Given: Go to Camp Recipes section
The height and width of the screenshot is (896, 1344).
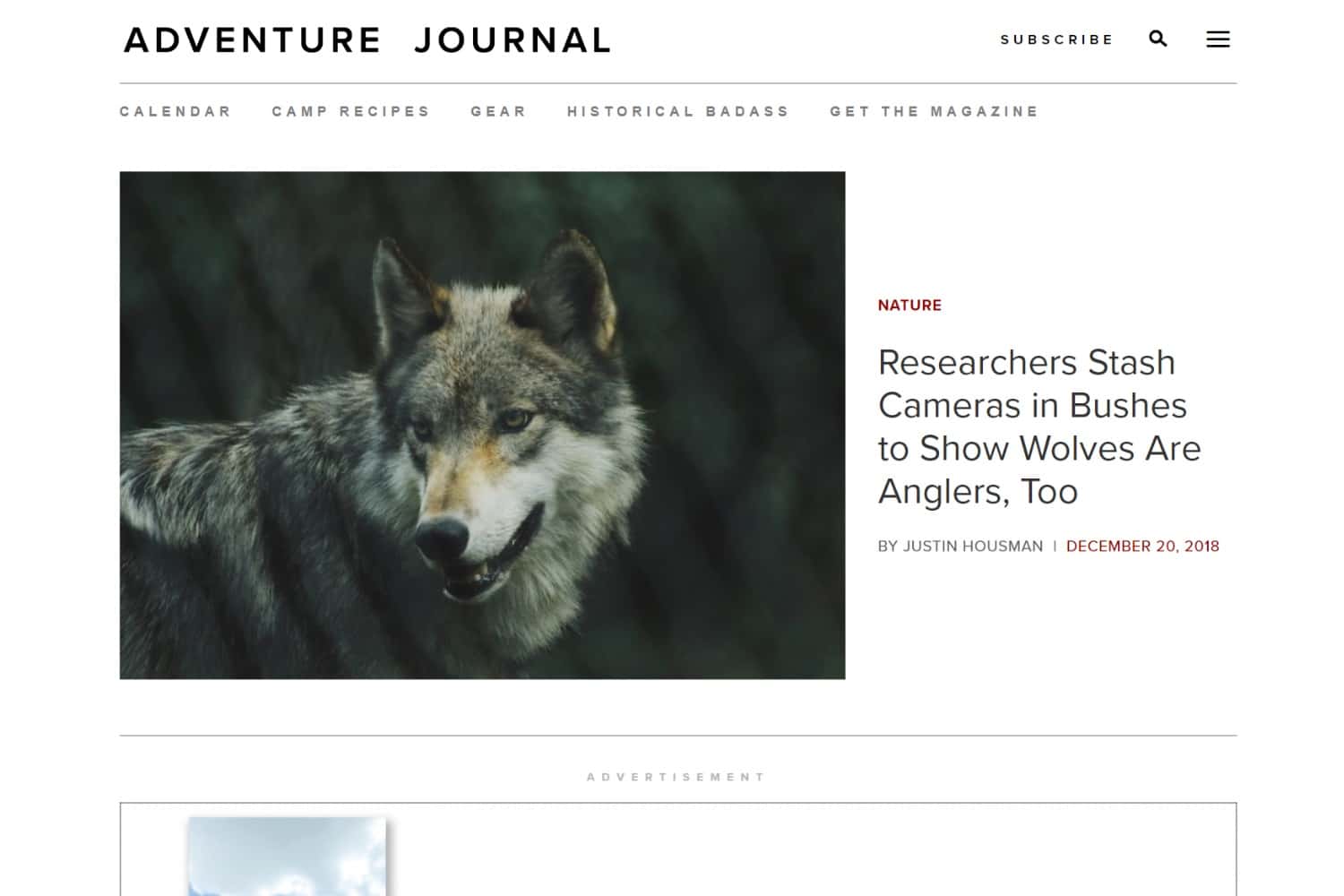Looking at the screenshot, I should pos(351,111).
